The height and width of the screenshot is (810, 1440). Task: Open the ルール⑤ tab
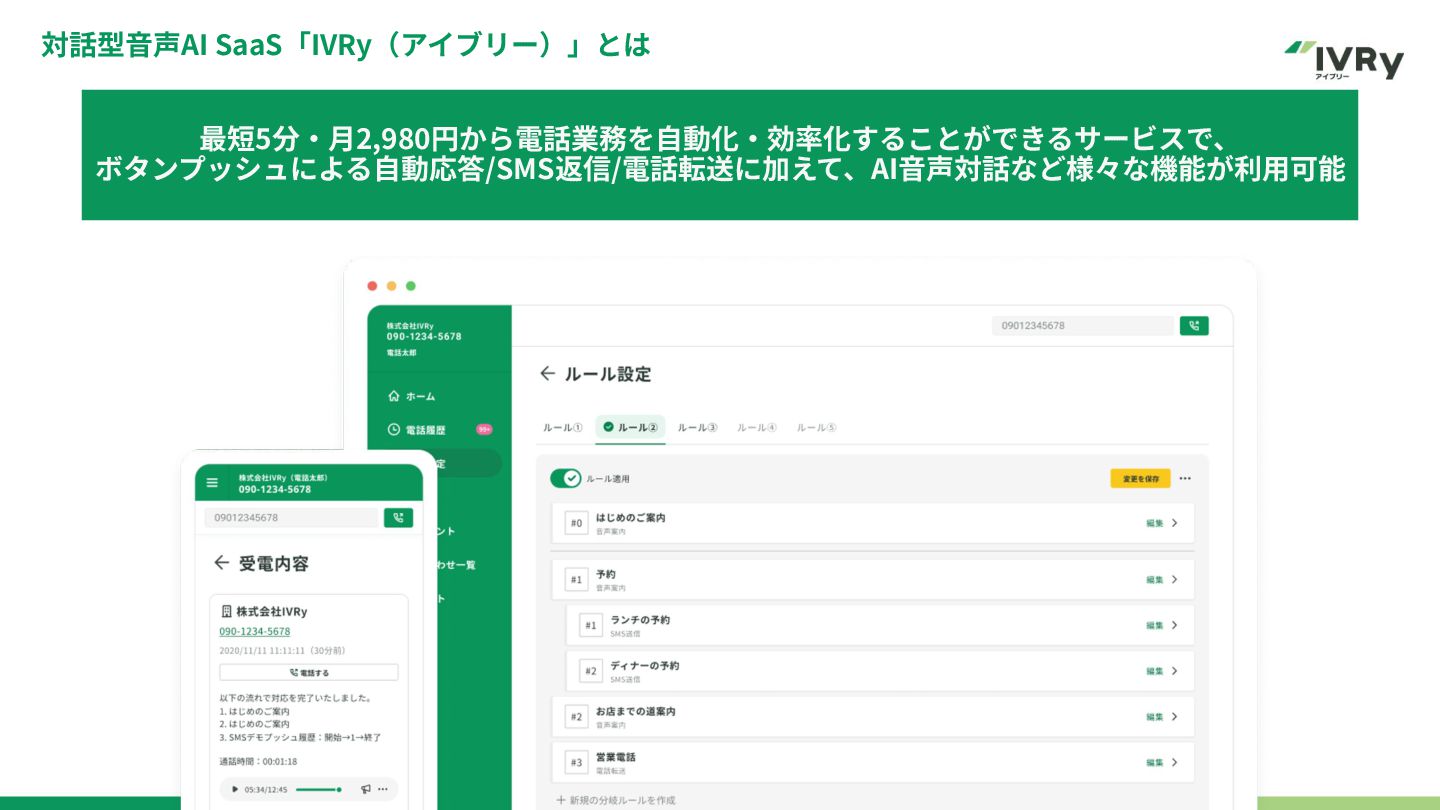[x=816, y=428]
